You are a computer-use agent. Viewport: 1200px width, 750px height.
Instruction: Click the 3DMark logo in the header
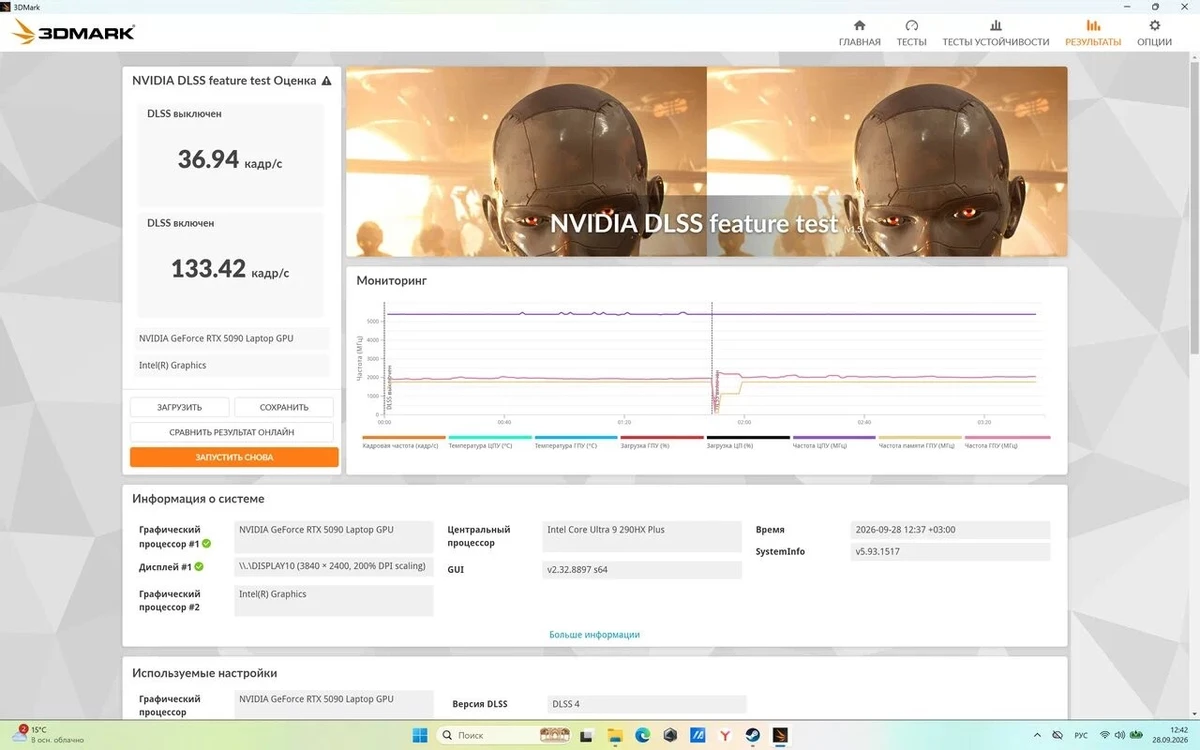73,33
